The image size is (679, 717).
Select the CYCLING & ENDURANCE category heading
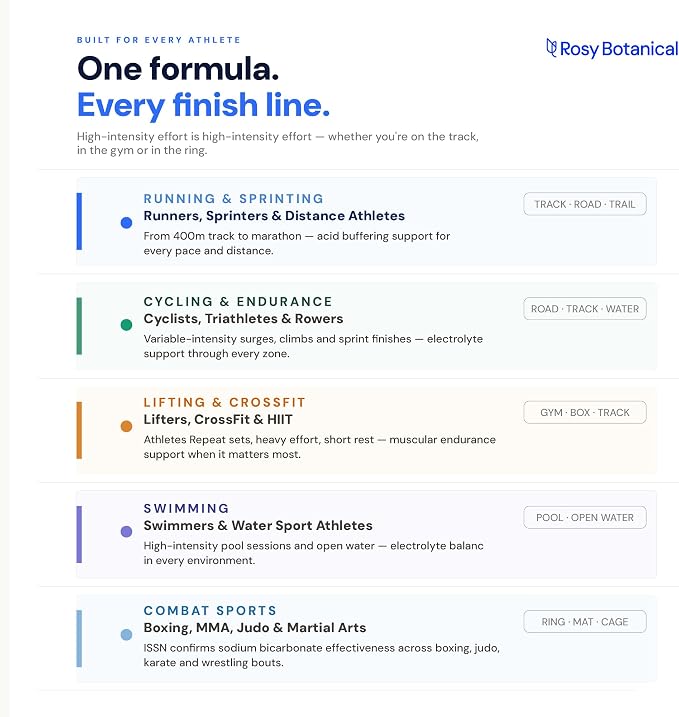click(238, 301)
